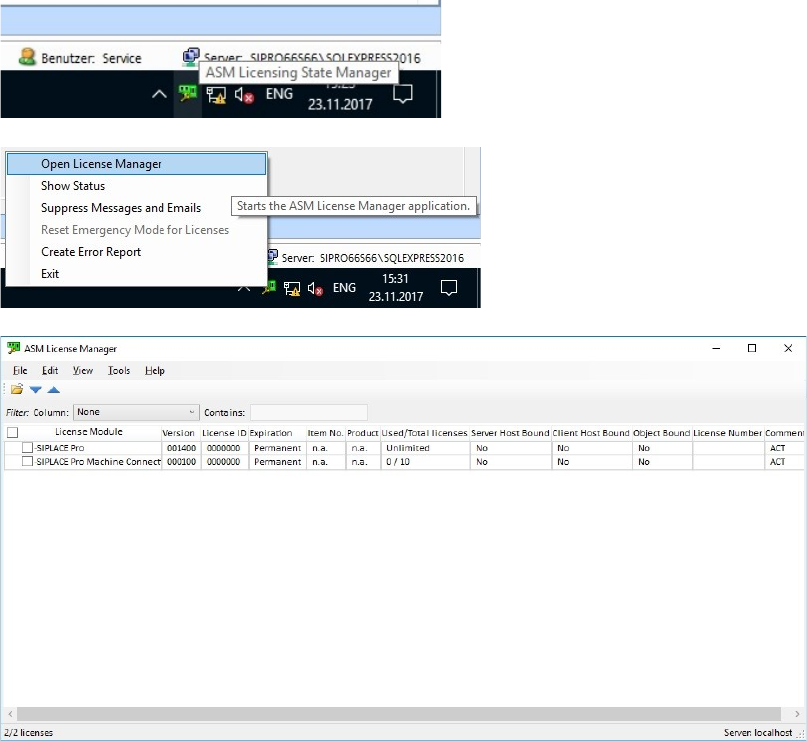Image resolution: width=807 pixels, height=741 pixels.
Task: Select Suppress Messages and Emails menu entry
Action: 121,208
